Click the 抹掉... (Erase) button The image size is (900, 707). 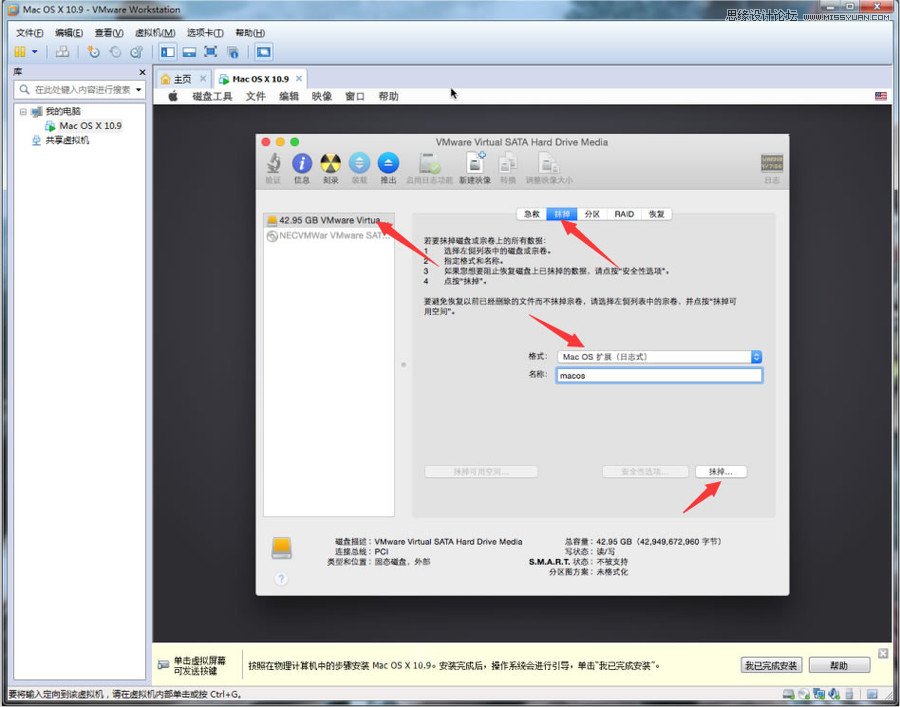pyautogui.click(x=720, y=470)
